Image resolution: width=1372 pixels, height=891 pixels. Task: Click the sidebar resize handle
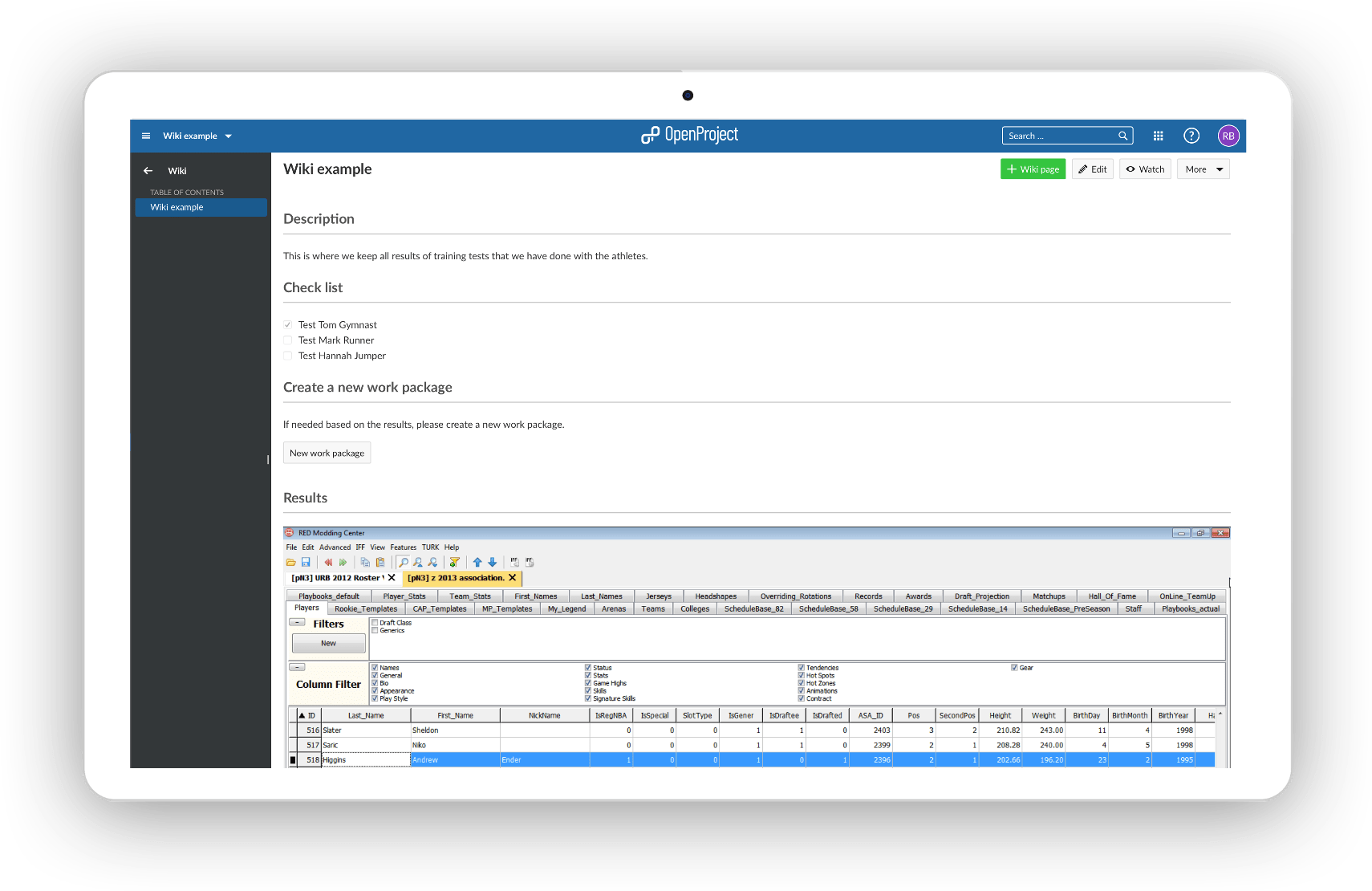tap(268, 459)
